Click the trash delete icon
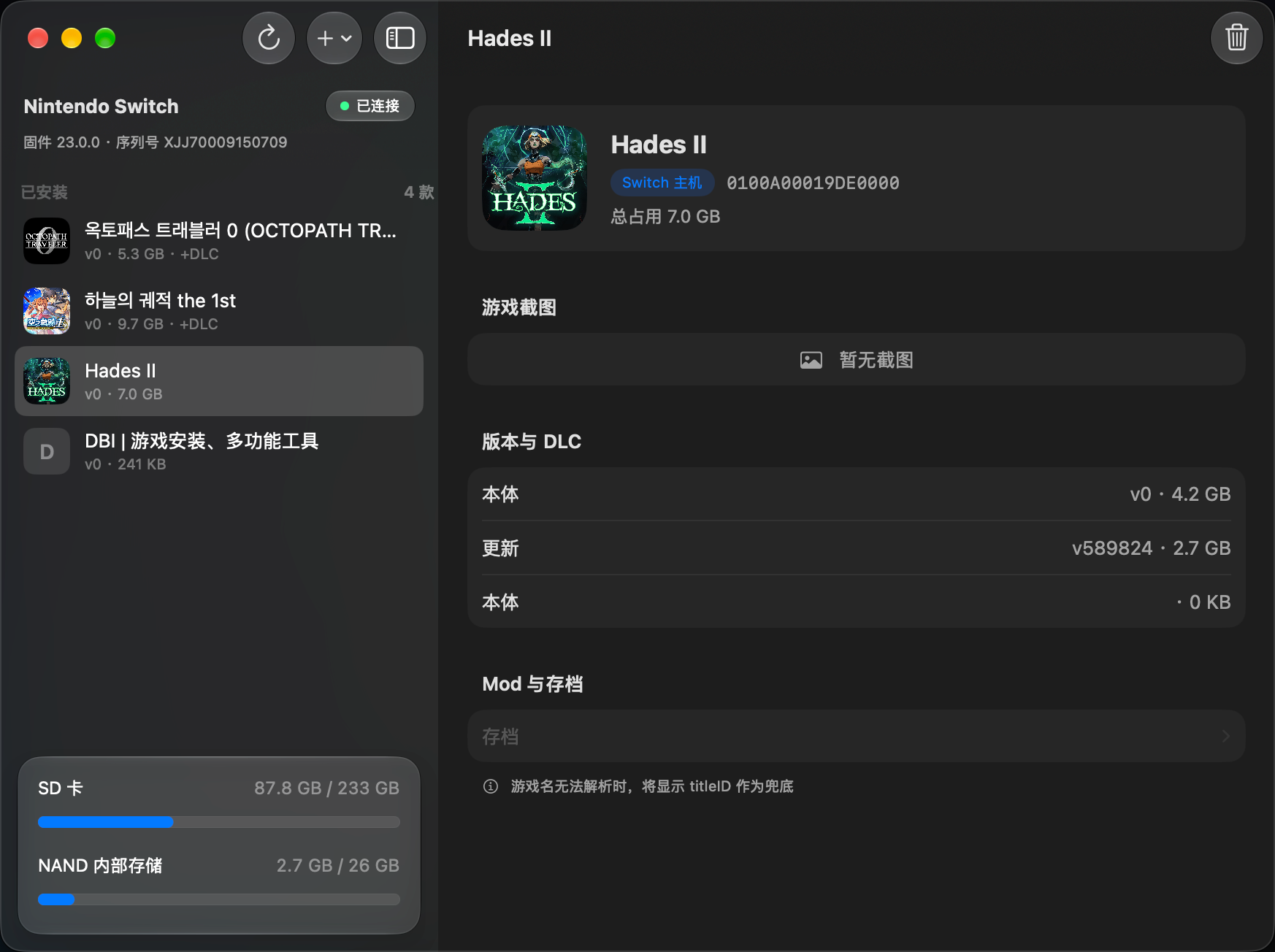Image resolution: width=1275 pixels, height=952 pixels. [1236, 38]
